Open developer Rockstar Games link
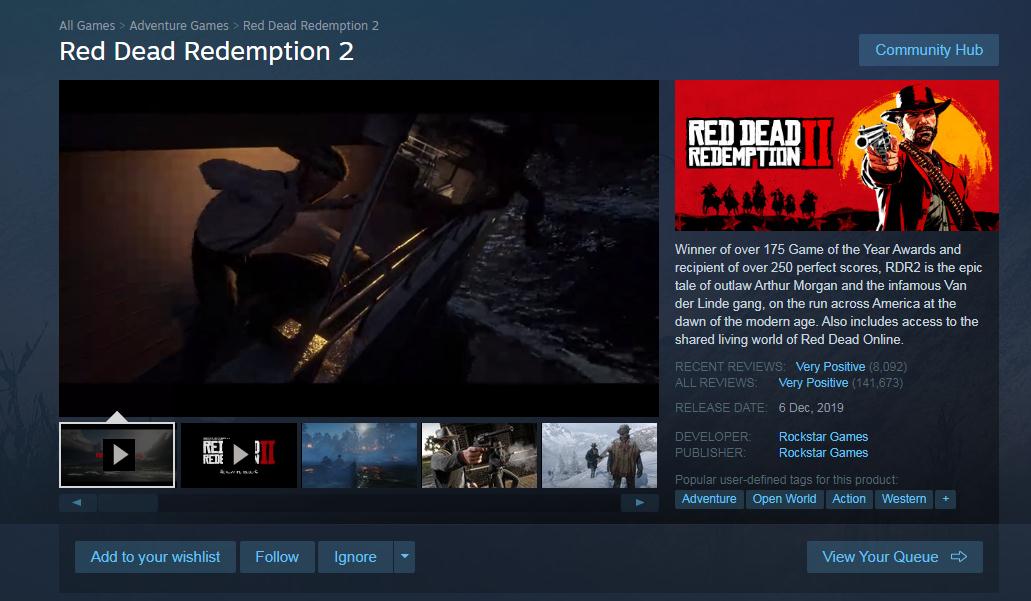This screenshot has height=601, width=1031. (823, 437)
